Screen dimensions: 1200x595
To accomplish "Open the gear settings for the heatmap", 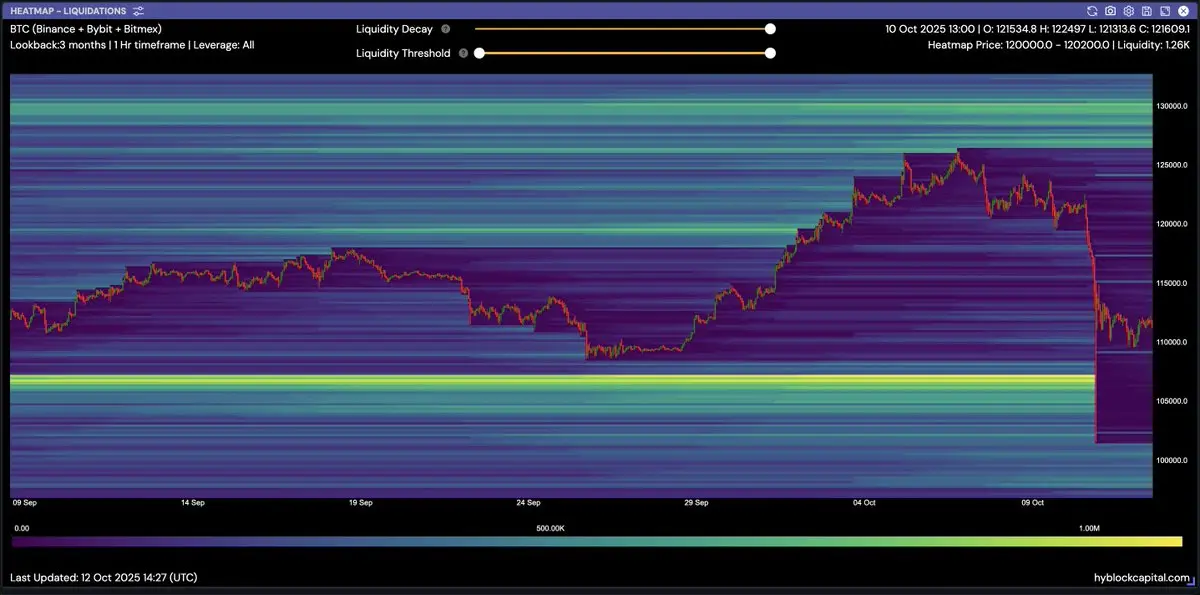I will (x=1128, y=10).
